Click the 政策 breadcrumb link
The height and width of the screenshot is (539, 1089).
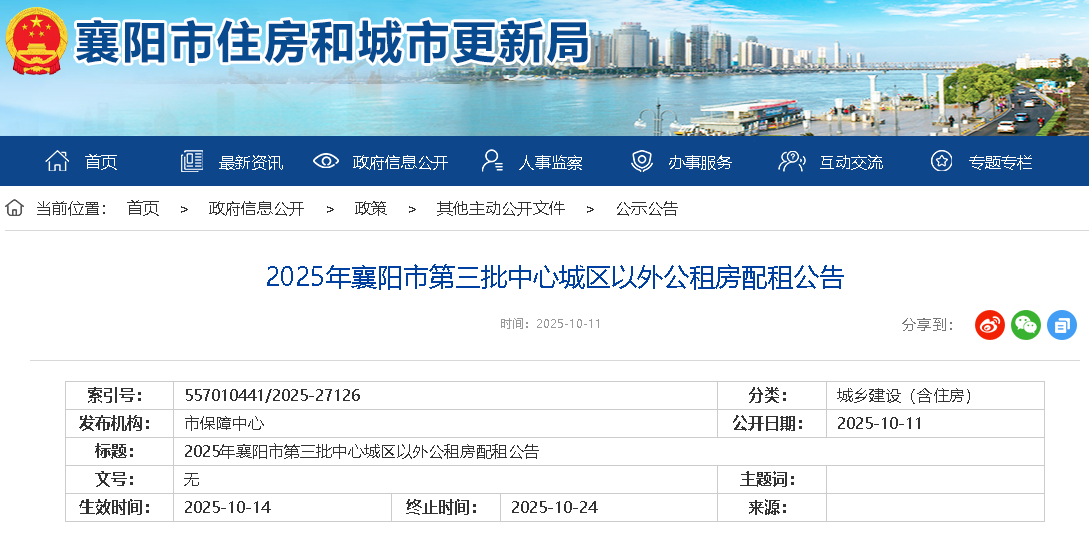pyautogui.click(x=370, y=209)
